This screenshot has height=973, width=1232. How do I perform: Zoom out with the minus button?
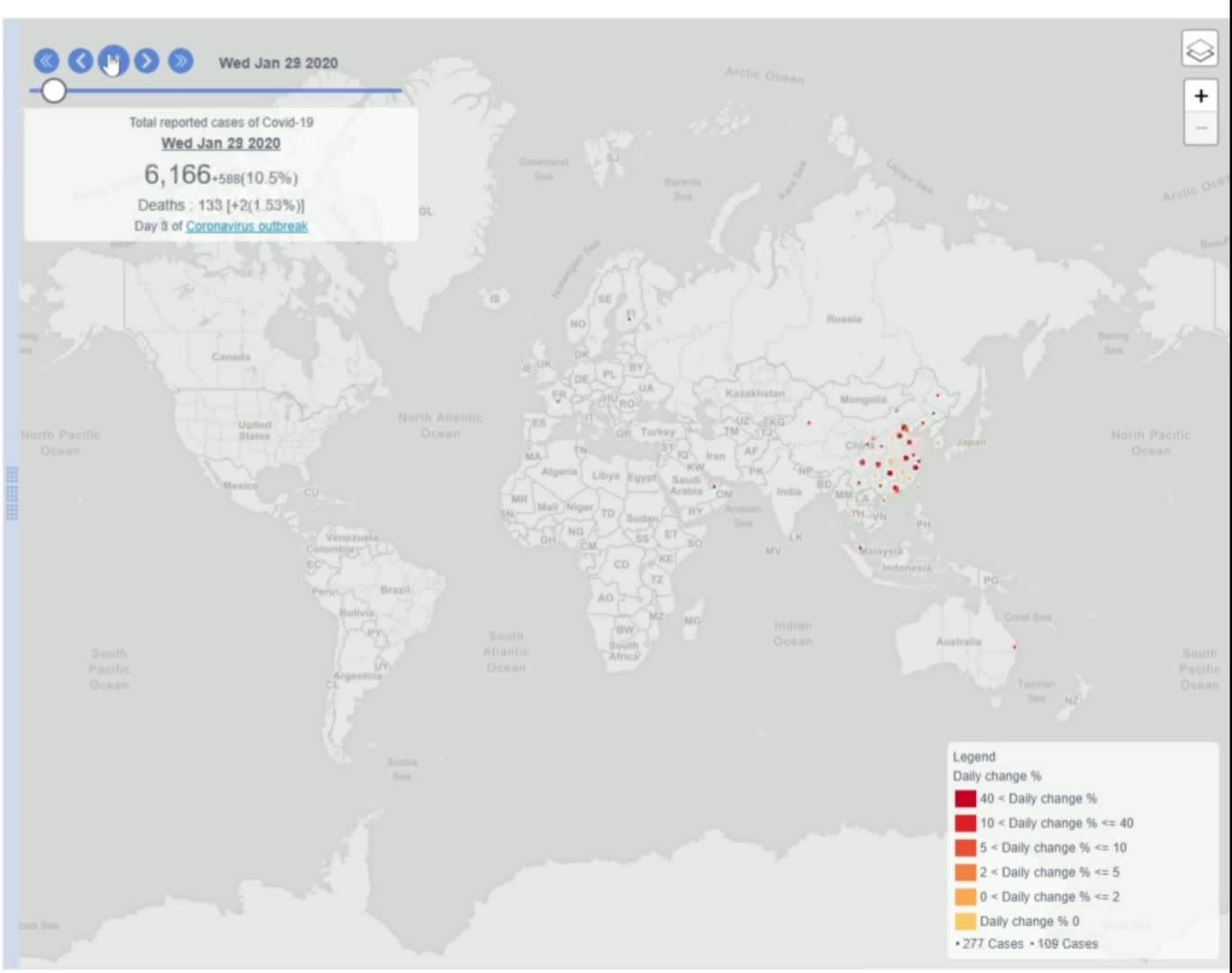pyautogui.click(x=1200, y=129)
